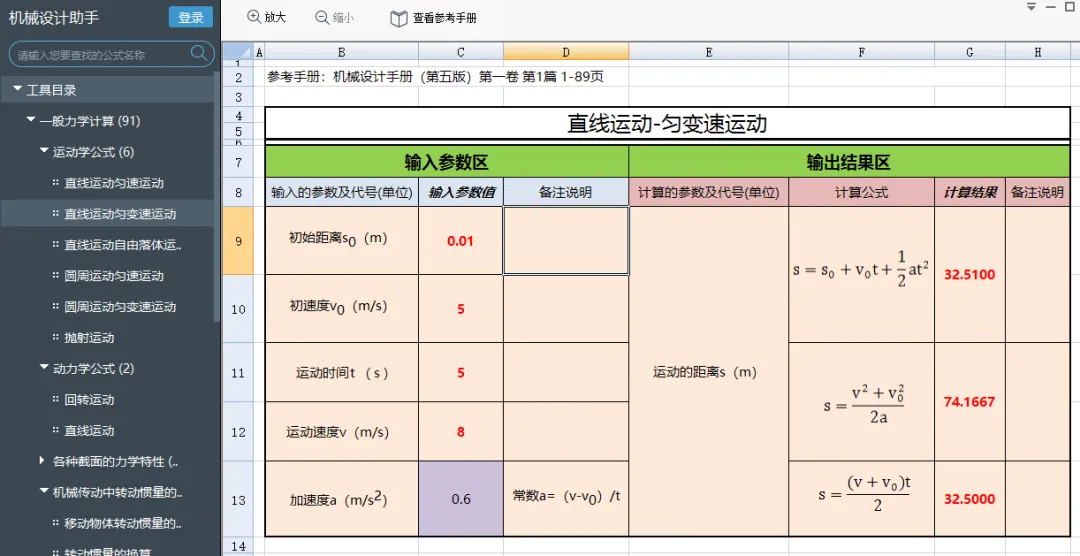Click the 常数a= (v-v0) /t note
The image size is (1080, 556).
click(x=565, y=495)
